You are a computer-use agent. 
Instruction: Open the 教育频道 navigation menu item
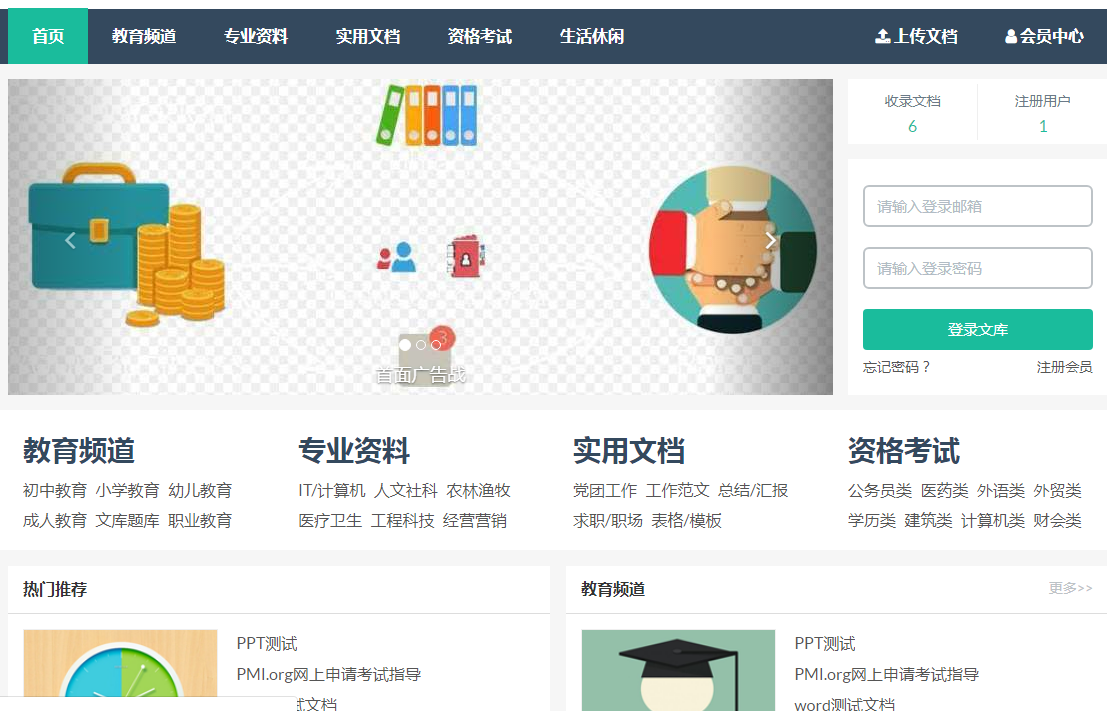pyautogui.click(x=144, y=36)
